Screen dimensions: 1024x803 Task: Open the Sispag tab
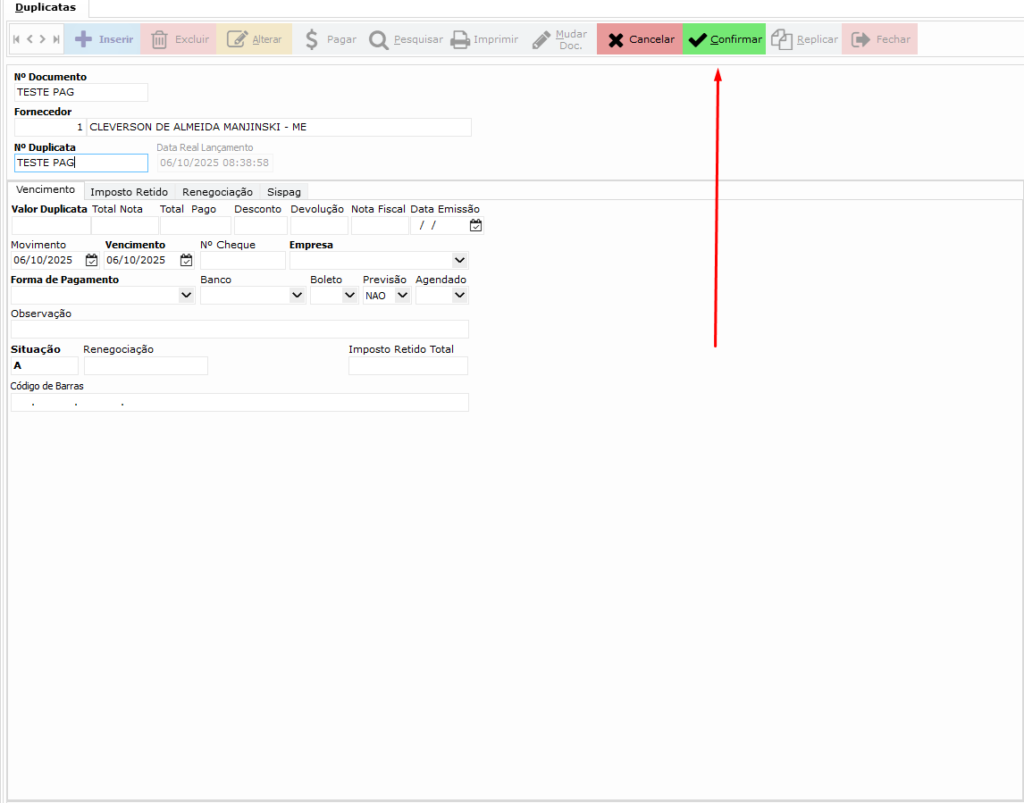(x=284, y=191)
